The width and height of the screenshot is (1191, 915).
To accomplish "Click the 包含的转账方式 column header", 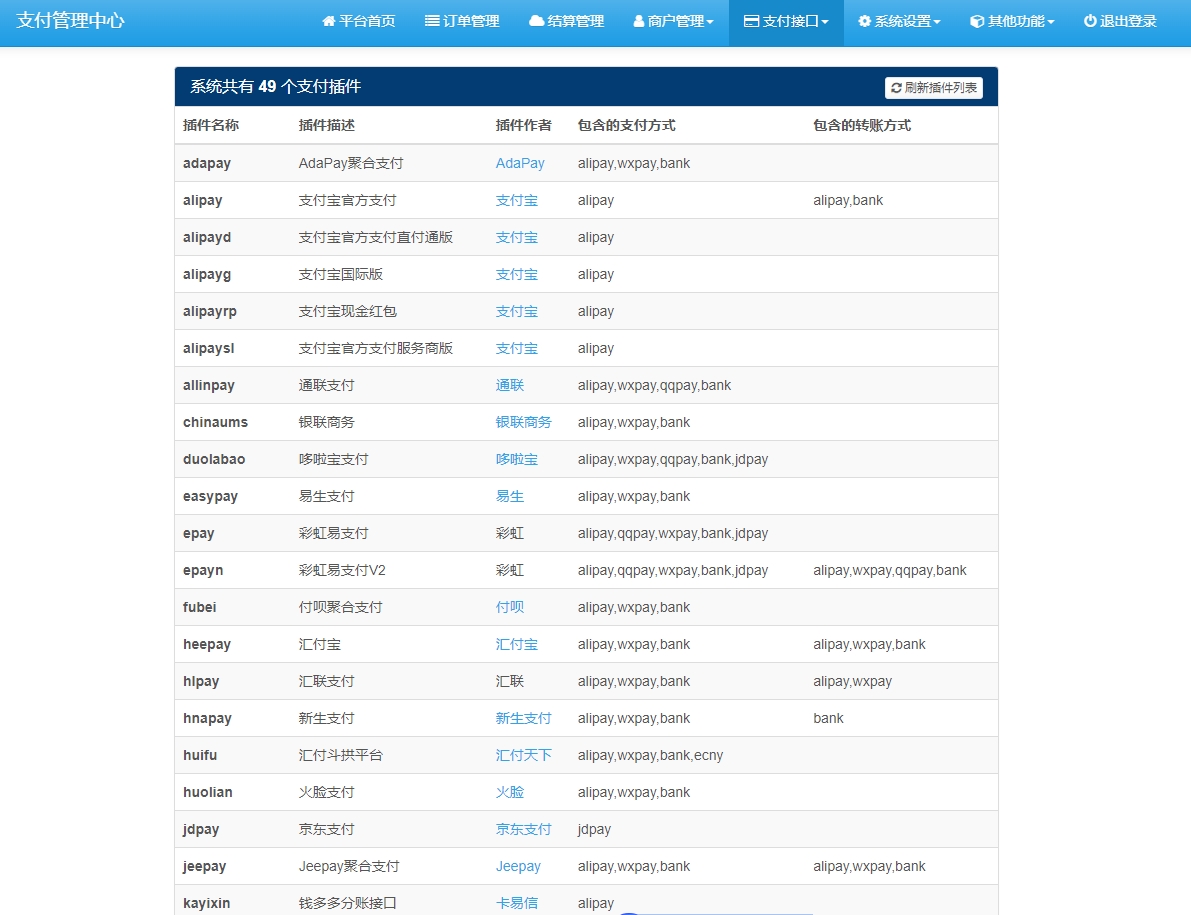I will (x=862, y=125).
